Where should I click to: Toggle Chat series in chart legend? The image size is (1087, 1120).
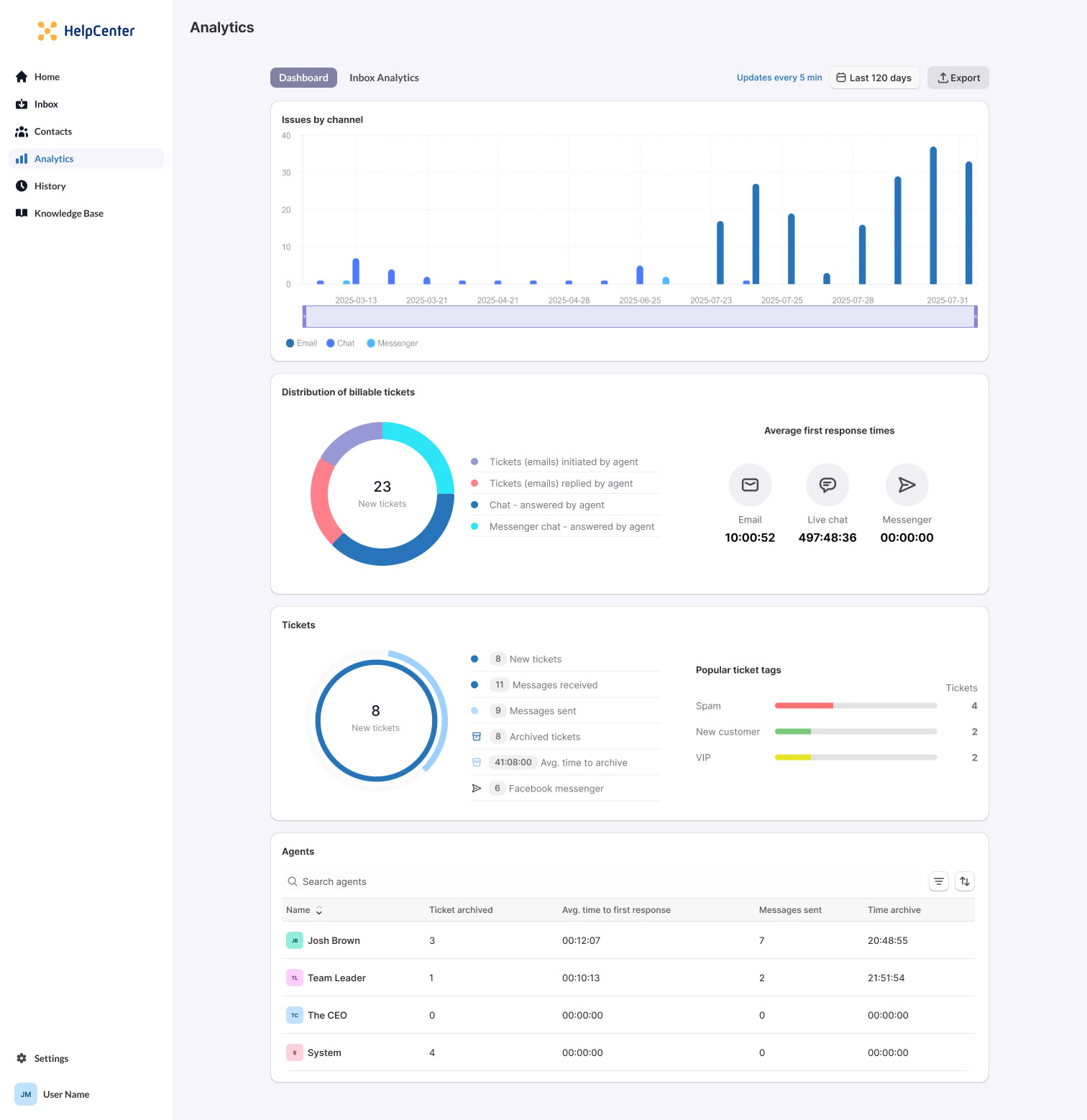(341, 344)
